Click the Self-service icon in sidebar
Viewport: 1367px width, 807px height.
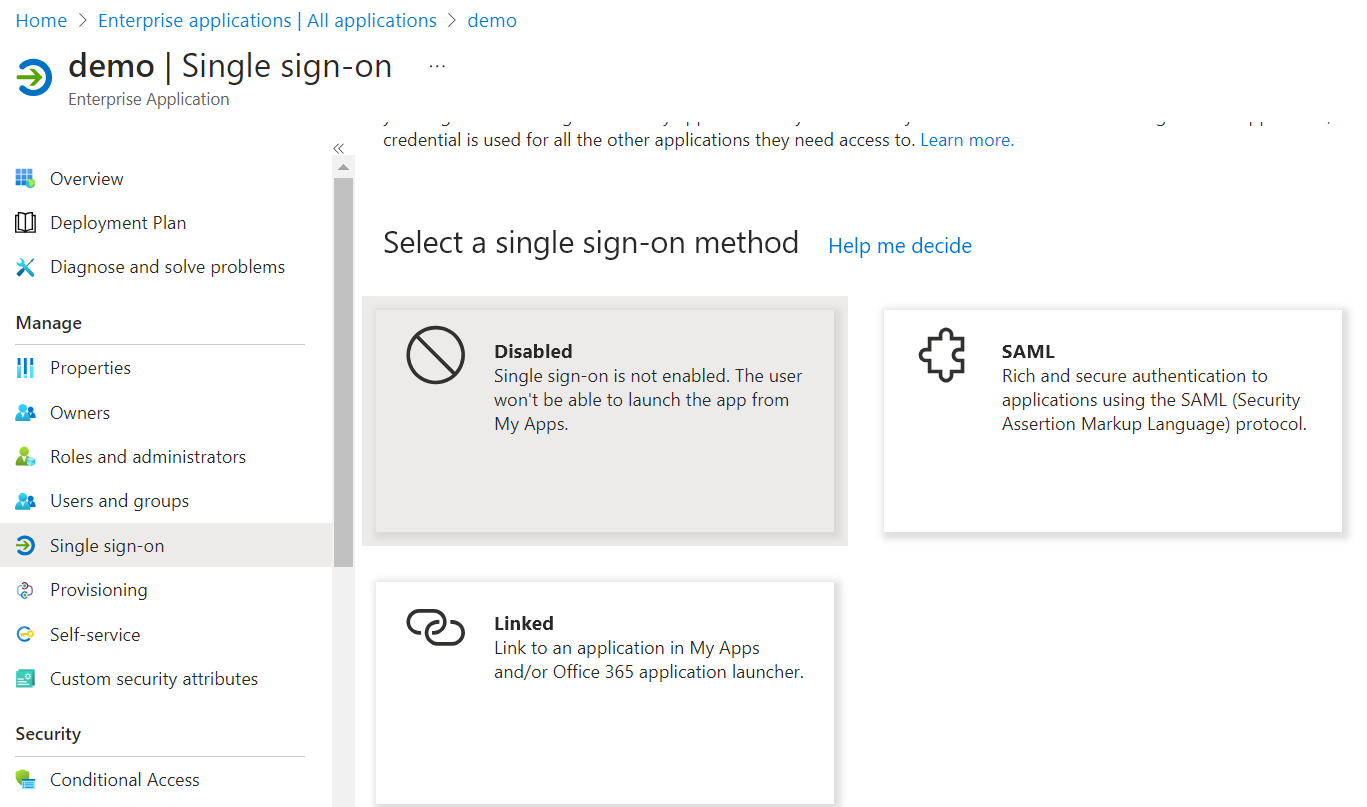coord(25,635)
